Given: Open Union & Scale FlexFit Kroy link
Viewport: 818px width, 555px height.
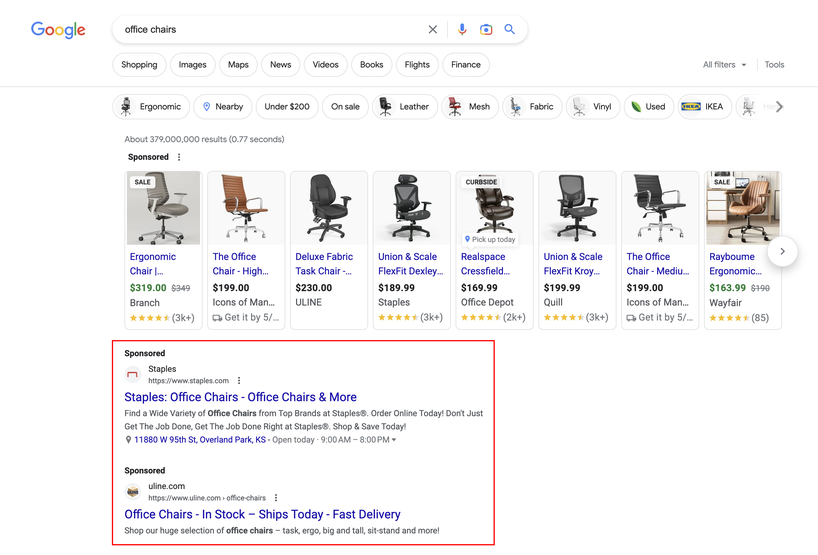Looking at the screenshot, I should click(x=573, y=264).
